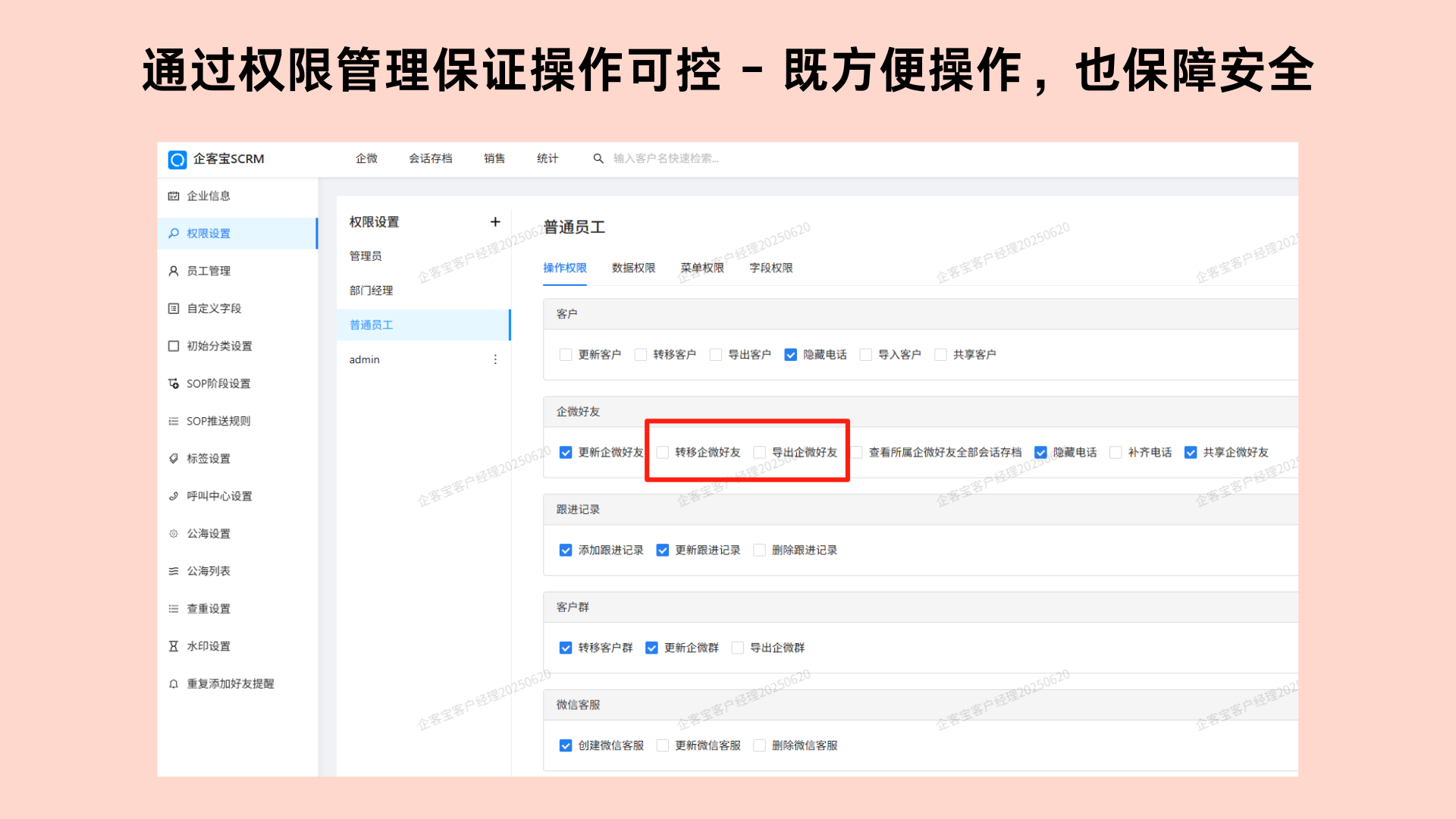Click the 重复添加好友提醒 bell icon
Viewport: 1456px width, 819px height.
click(x=174, y=684)
